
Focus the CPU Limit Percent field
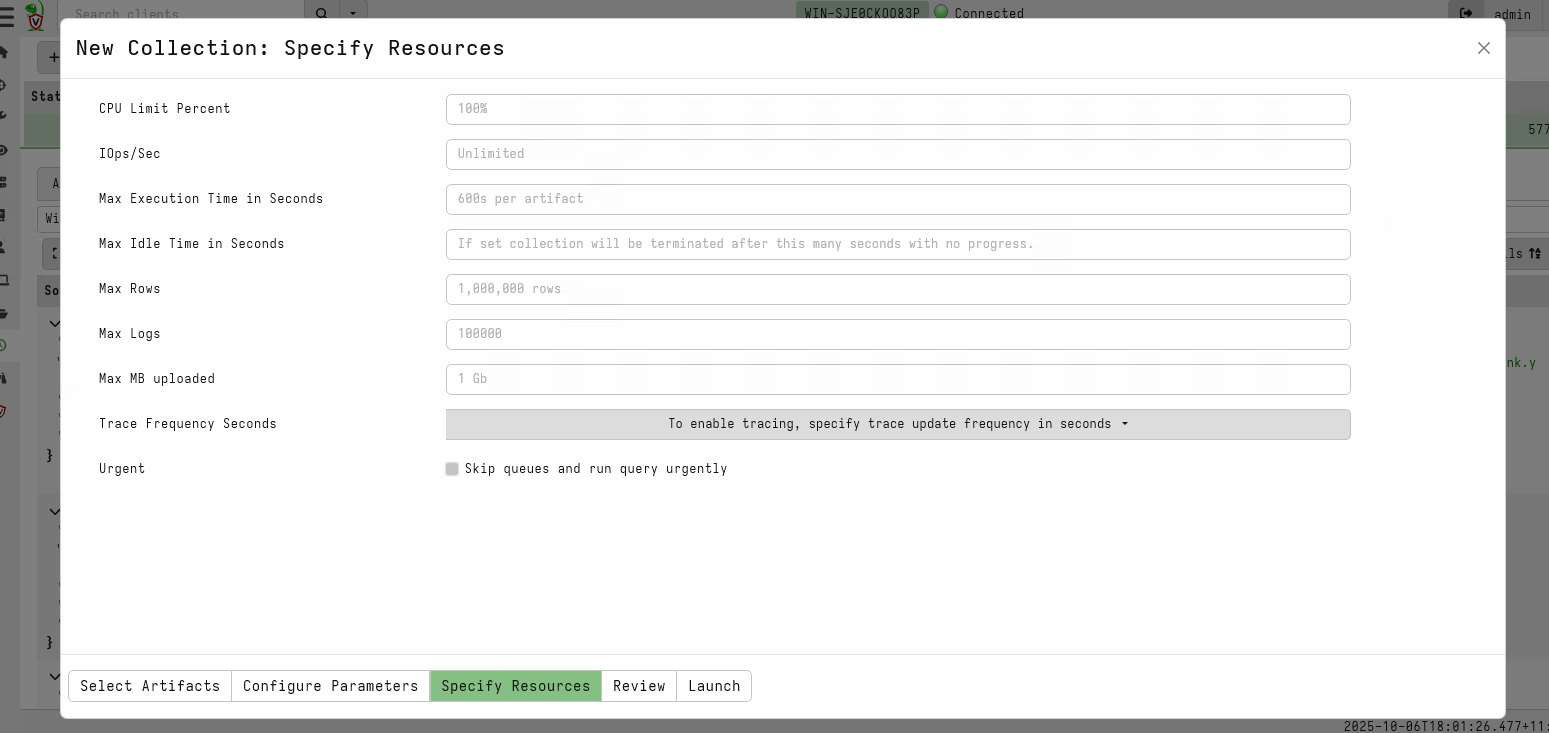897,109
